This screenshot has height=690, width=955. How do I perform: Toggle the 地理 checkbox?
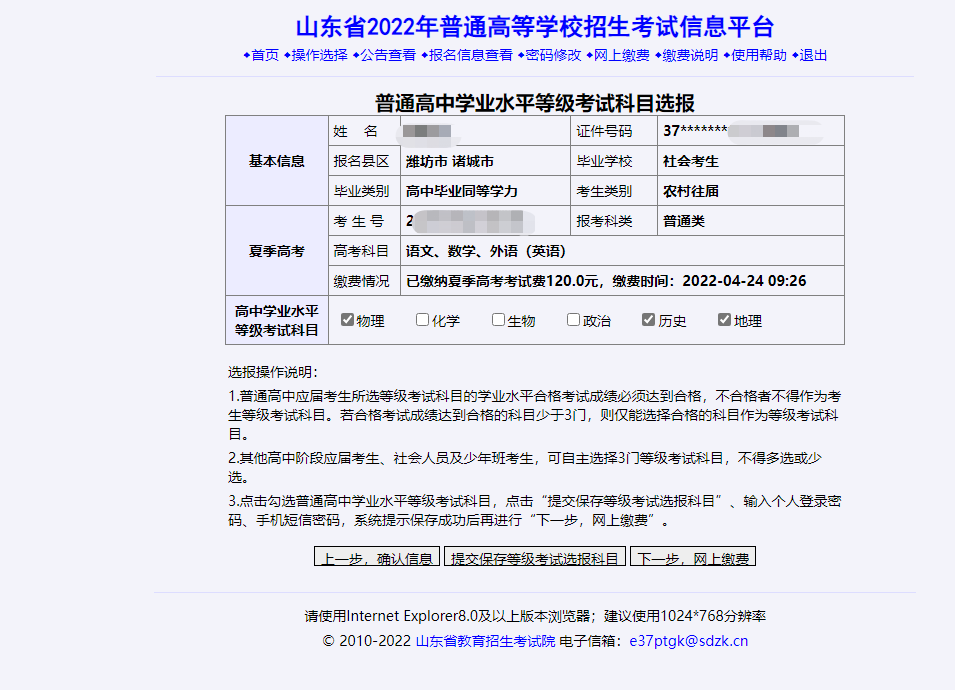coord(724,320)
